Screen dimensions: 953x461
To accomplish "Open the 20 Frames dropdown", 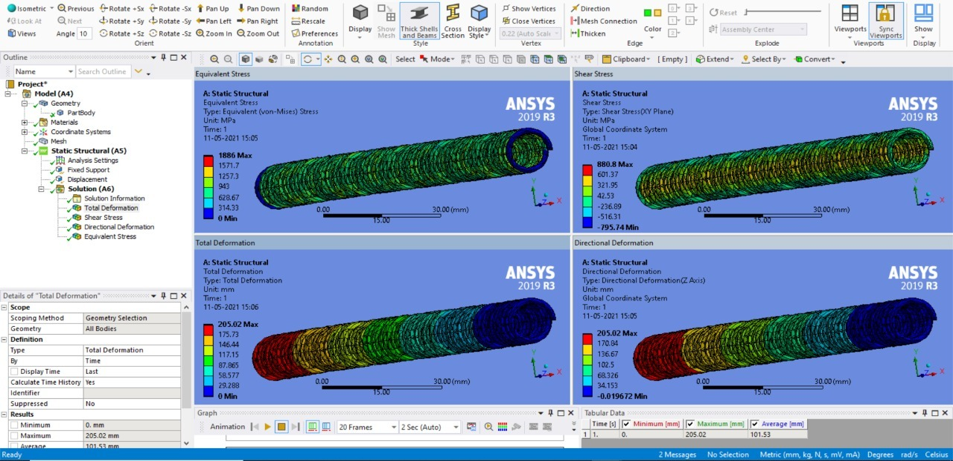I will pos(392,427).
